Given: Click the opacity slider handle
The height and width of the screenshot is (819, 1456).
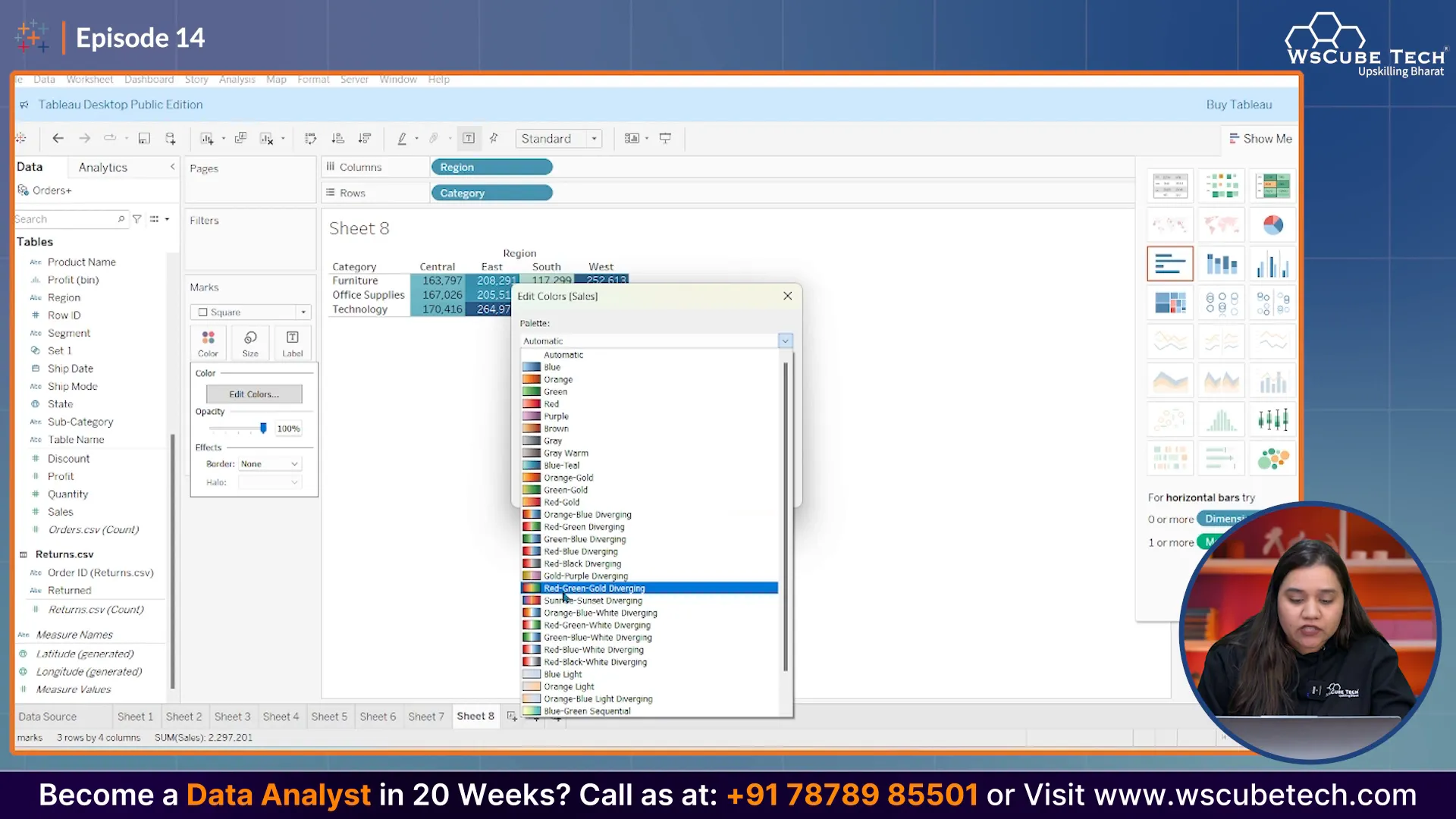Looking at the screenshot, I should (x=263, y=428).
